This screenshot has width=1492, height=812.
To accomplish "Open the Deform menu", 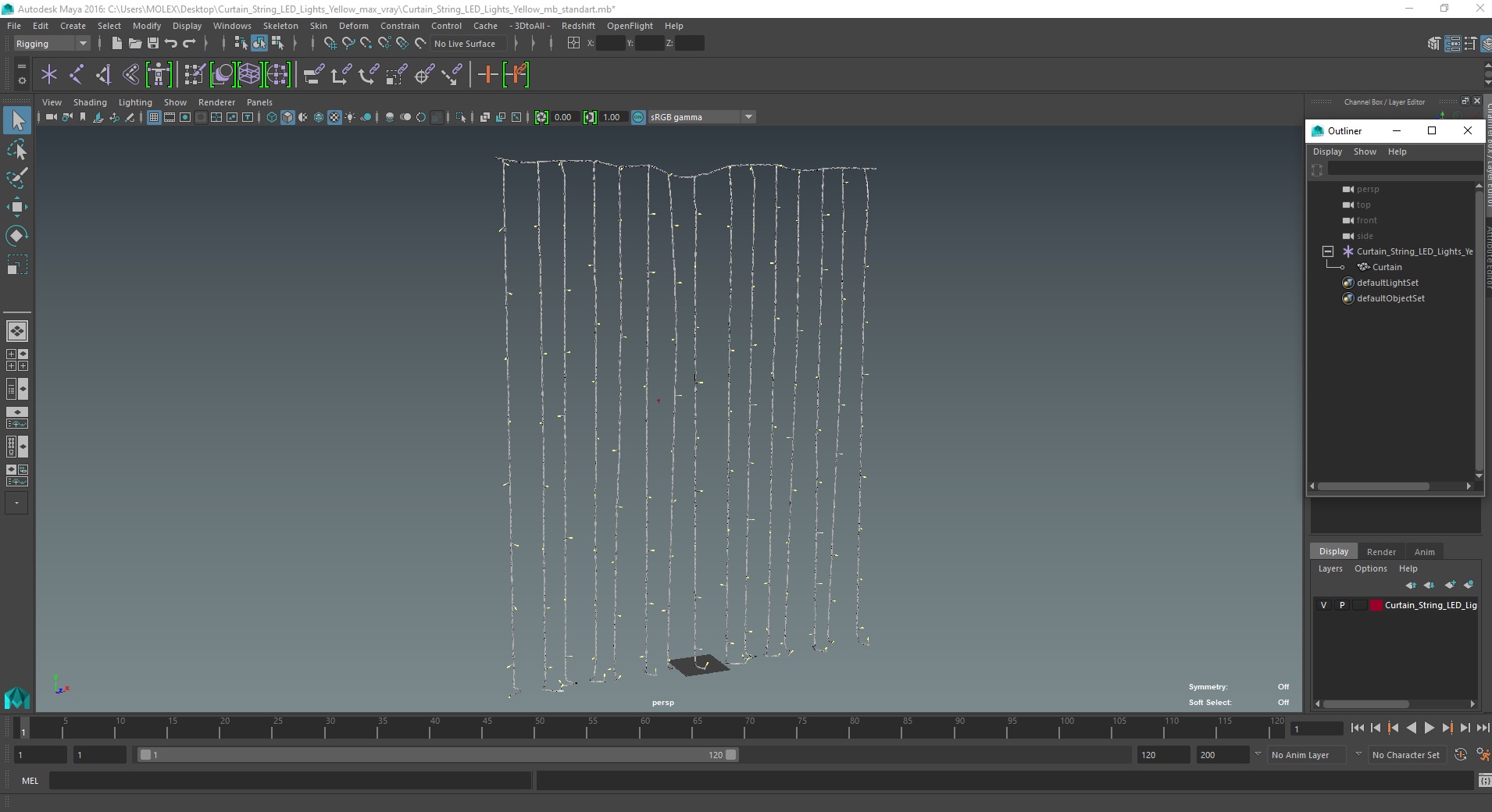I will click(x=353, y=26).
